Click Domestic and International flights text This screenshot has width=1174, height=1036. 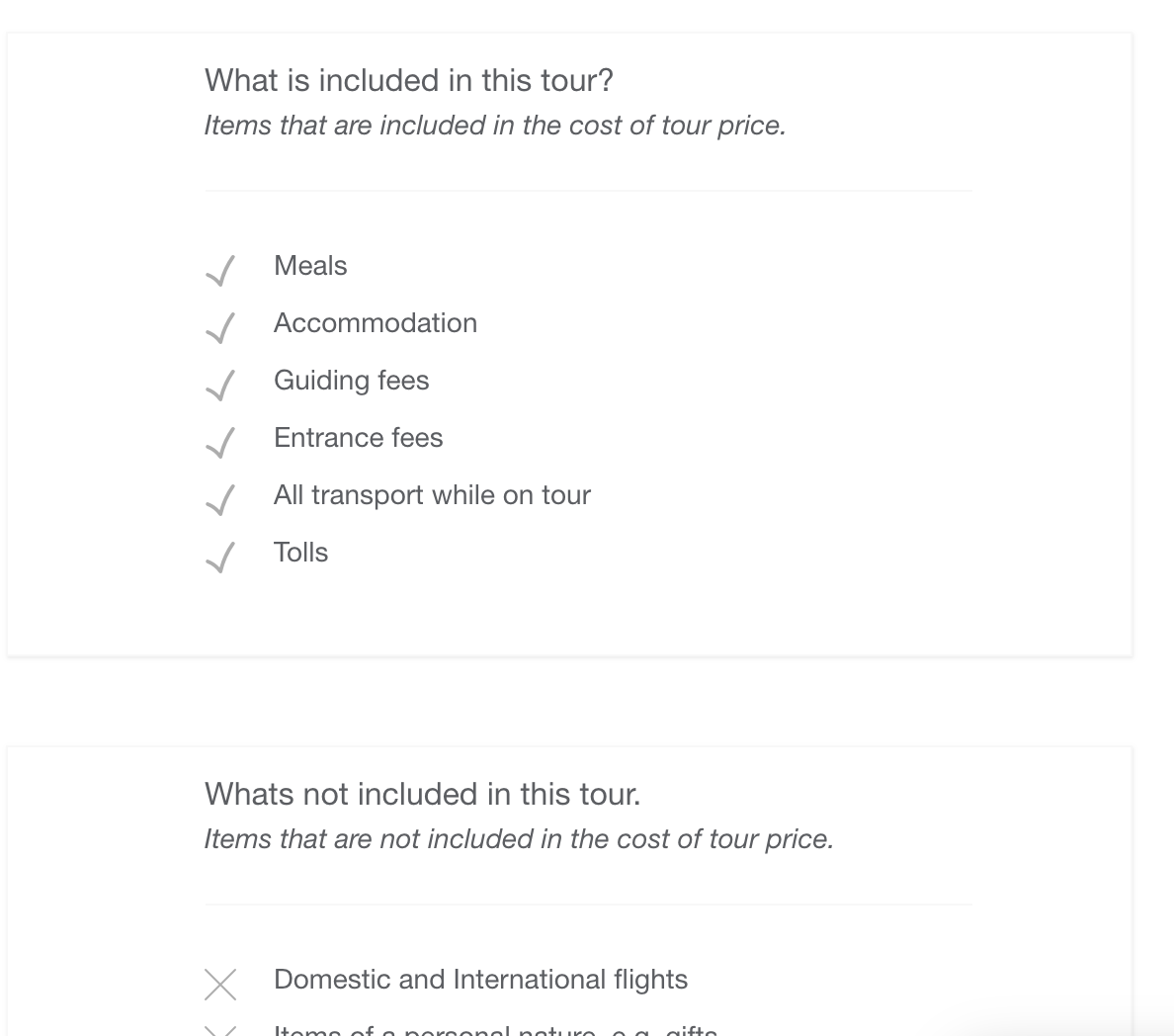tap(480, 979)
